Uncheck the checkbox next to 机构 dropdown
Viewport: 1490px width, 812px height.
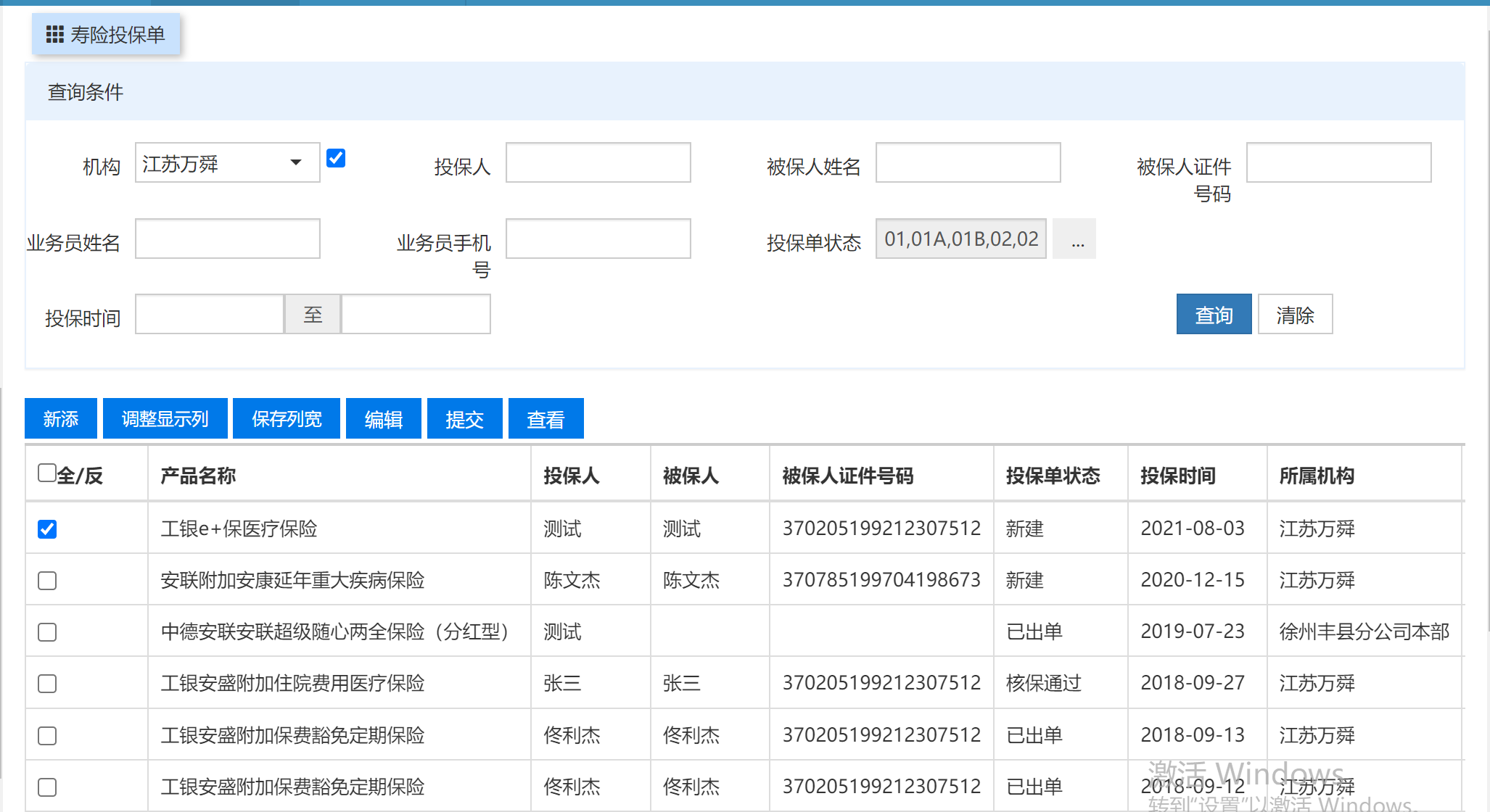335,159
